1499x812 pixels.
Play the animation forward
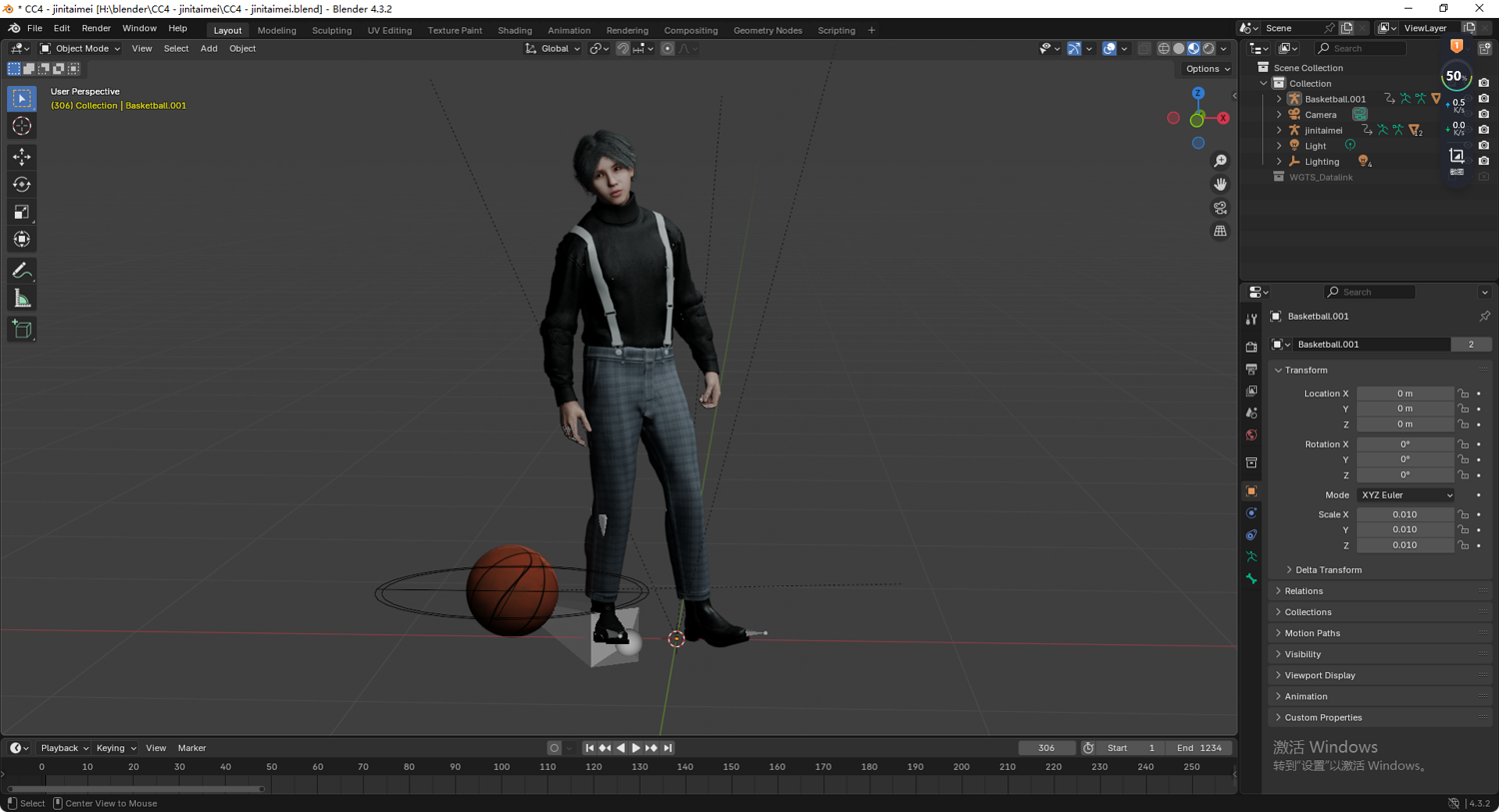point(636,748)
